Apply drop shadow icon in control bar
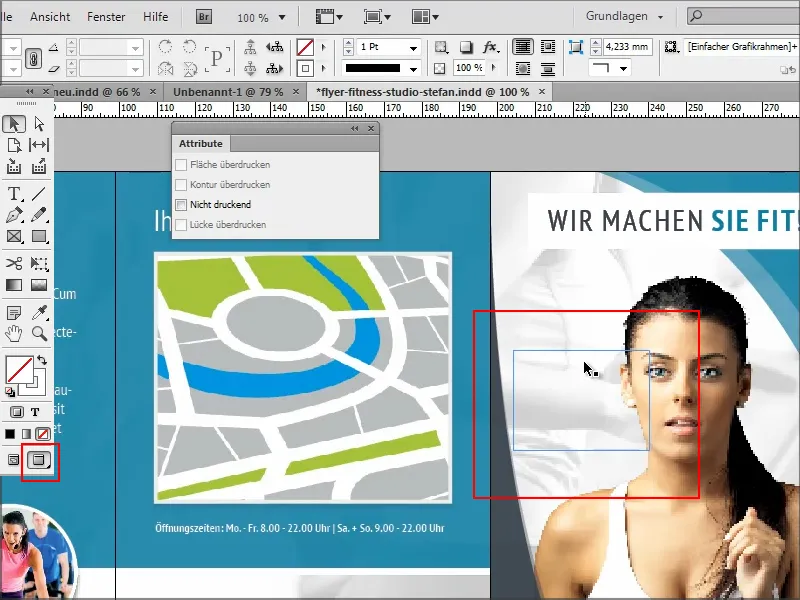The image size is (800, 600). tap(465, 47)
